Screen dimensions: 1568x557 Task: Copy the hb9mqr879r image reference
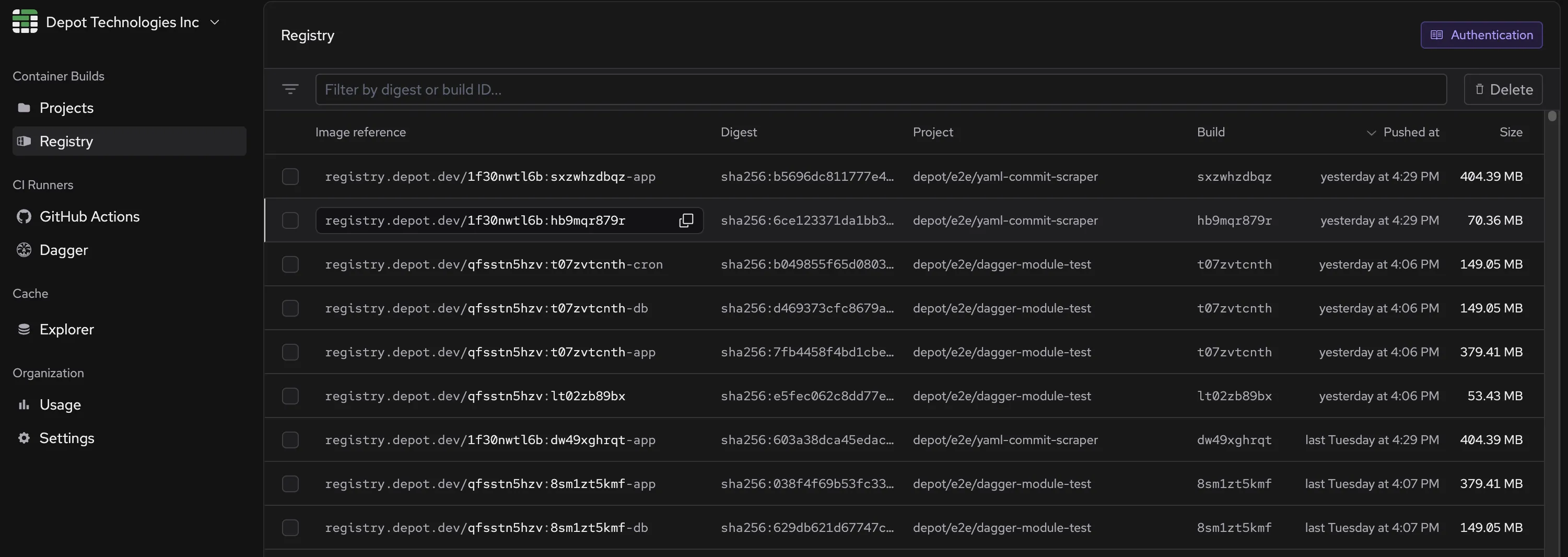[686, 221]
